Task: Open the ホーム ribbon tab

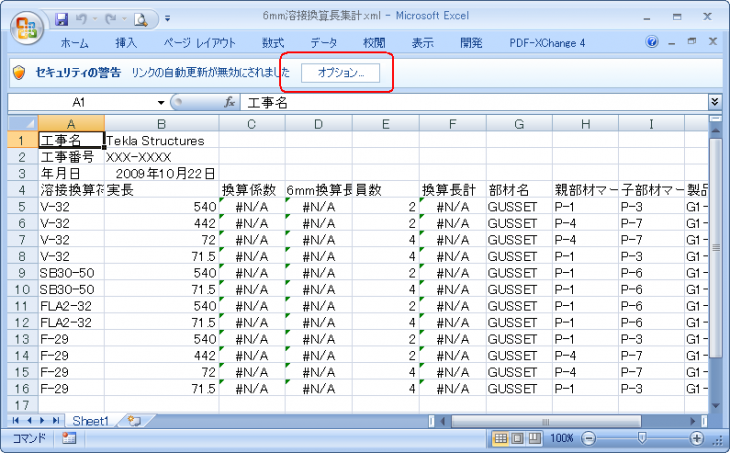Action: click(x=74, y=43)
